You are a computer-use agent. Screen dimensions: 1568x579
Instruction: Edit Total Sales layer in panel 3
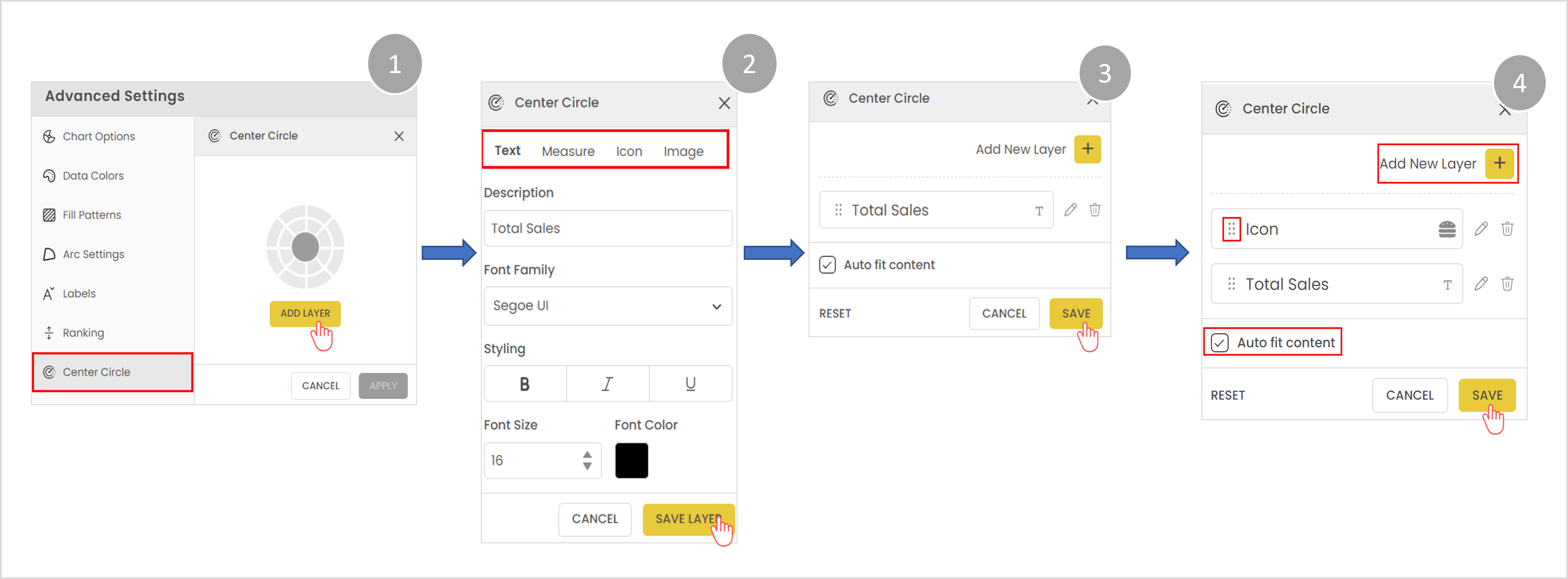(1070, 210)
